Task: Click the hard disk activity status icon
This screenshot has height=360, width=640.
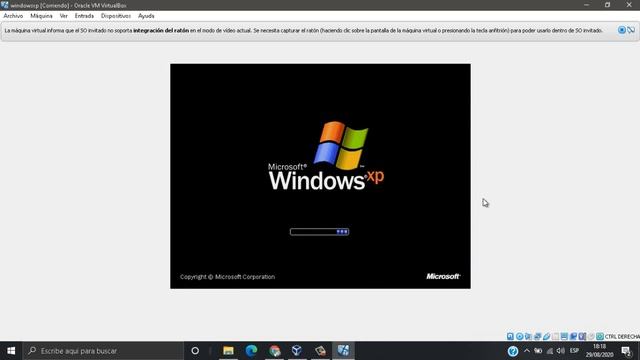Action: (x=510, y=336)
